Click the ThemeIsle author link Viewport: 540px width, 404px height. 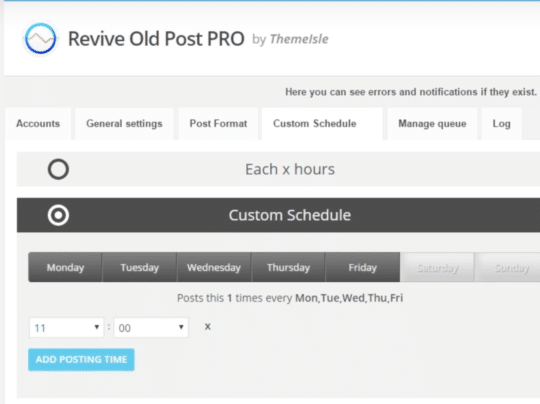click(x=299, y=39)
